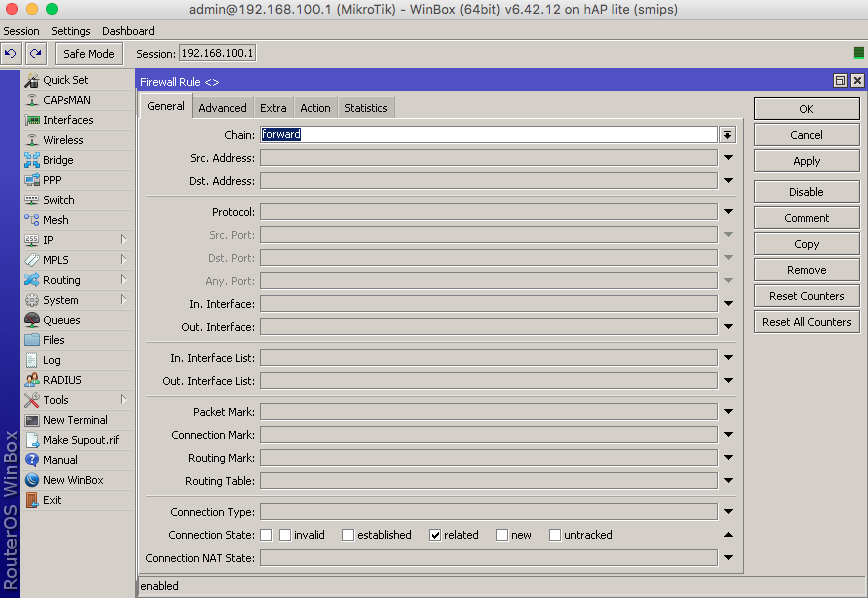Check the invalid connection state
The image size is (868, 598).
(x=285, y=535)
